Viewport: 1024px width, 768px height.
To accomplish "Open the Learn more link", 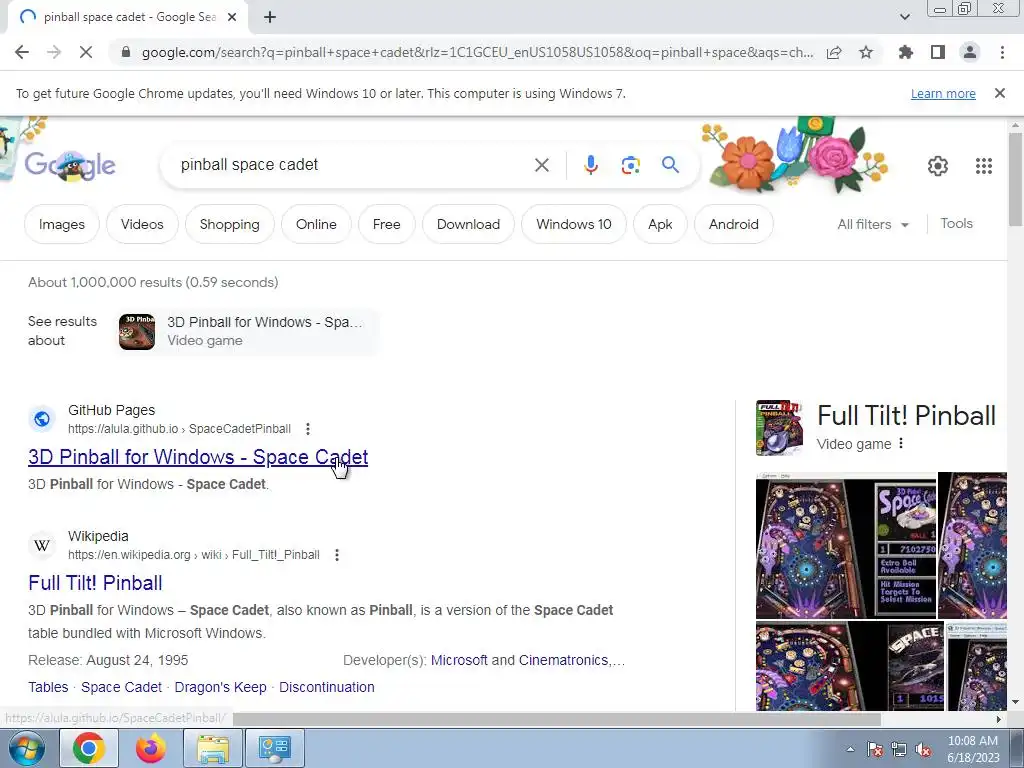I will [x=943, y=93].
